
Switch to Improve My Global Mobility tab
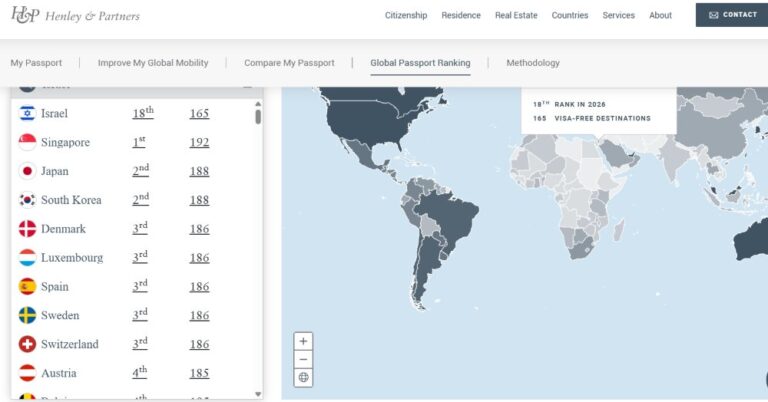(x=153, y=63)
